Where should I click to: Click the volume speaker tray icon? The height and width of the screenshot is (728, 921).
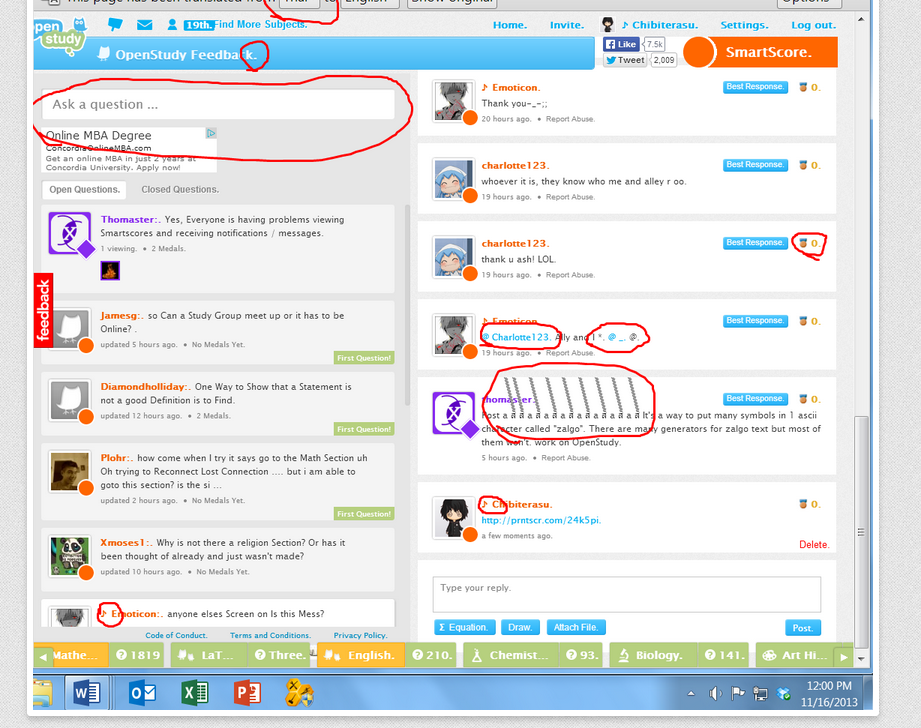pyautogui.click(x=714, y=694)
